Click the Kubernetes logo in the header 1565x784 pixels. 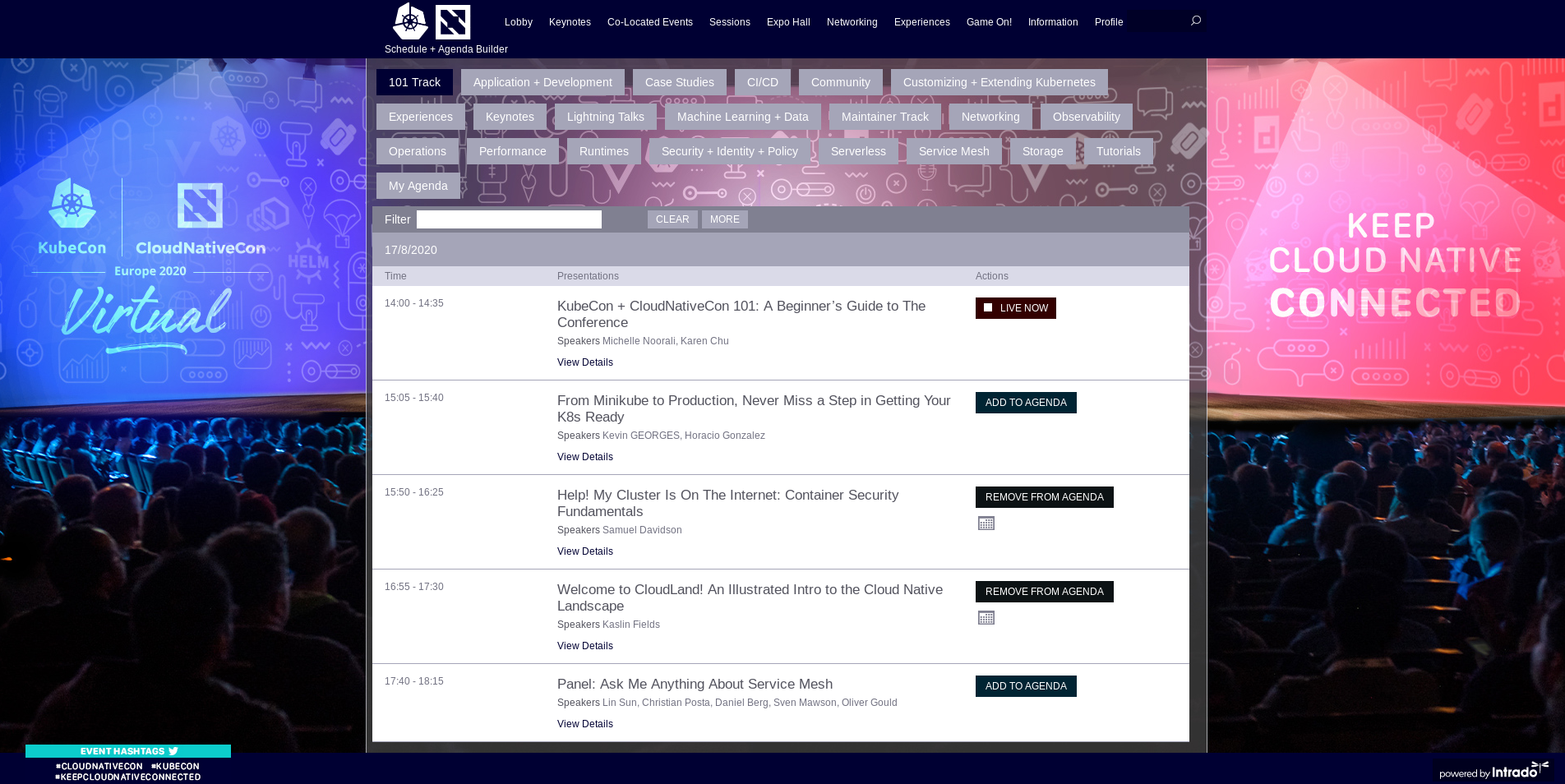[410, 21]
